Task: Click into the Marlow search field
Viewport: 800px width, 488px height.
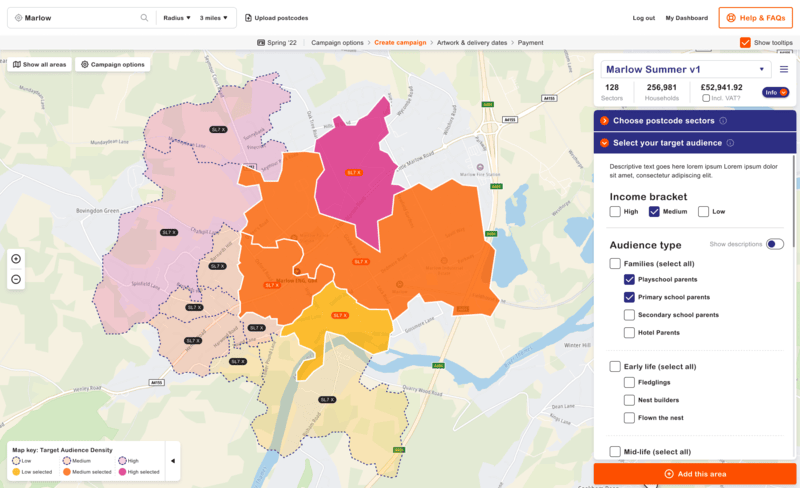Action: [82, 18]
